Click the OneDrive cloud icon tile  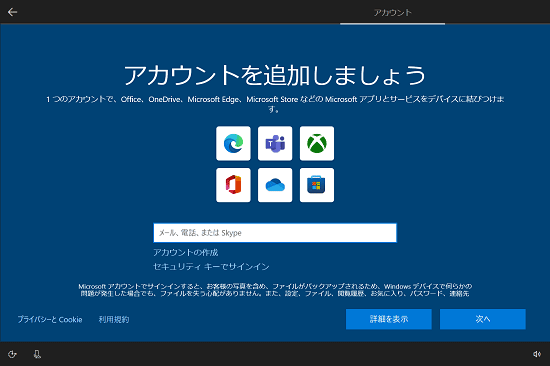[x=275, y=185]
